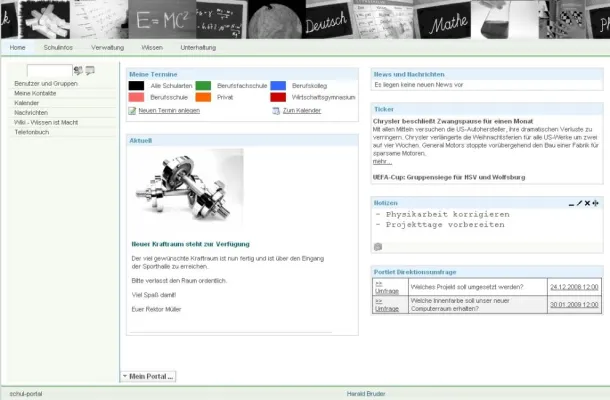Viewport: 610px width, 400px height.
Task: Open the Home menu
Action: point(18,47)
